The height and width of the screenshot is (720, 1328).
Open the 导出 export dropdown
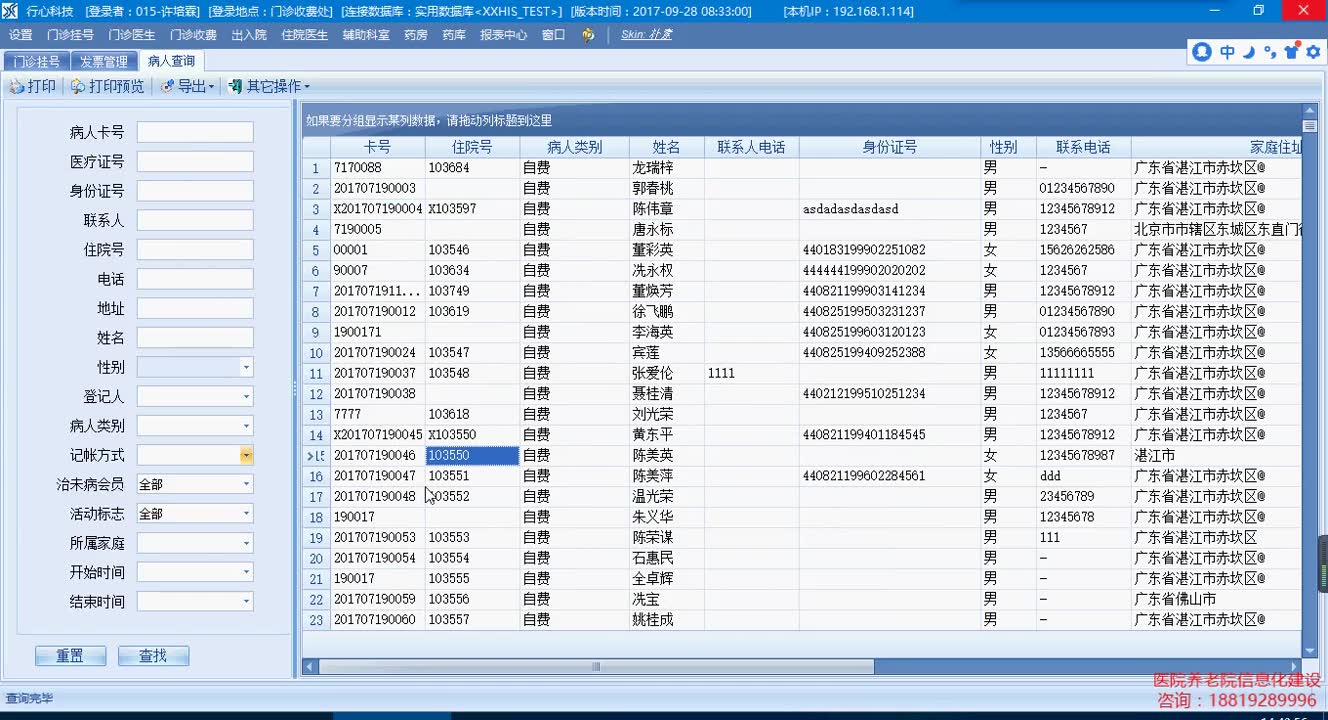[x=187, y=86]
